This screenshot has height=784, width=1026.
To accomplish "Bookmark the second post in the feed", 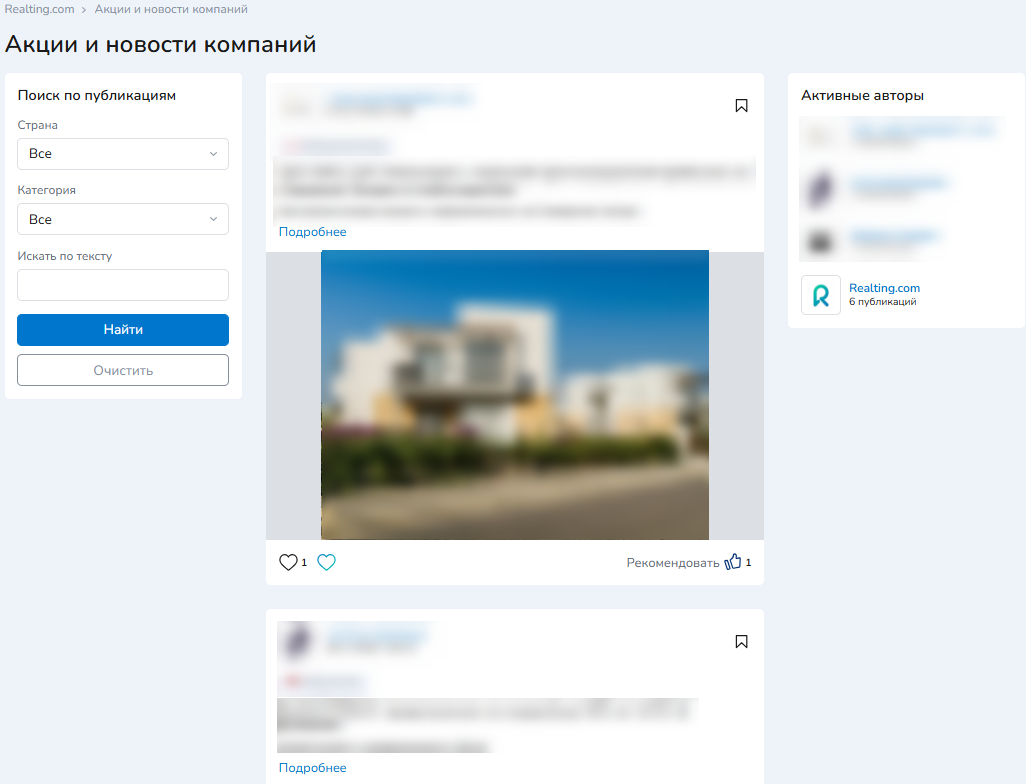I will (741, 642).
